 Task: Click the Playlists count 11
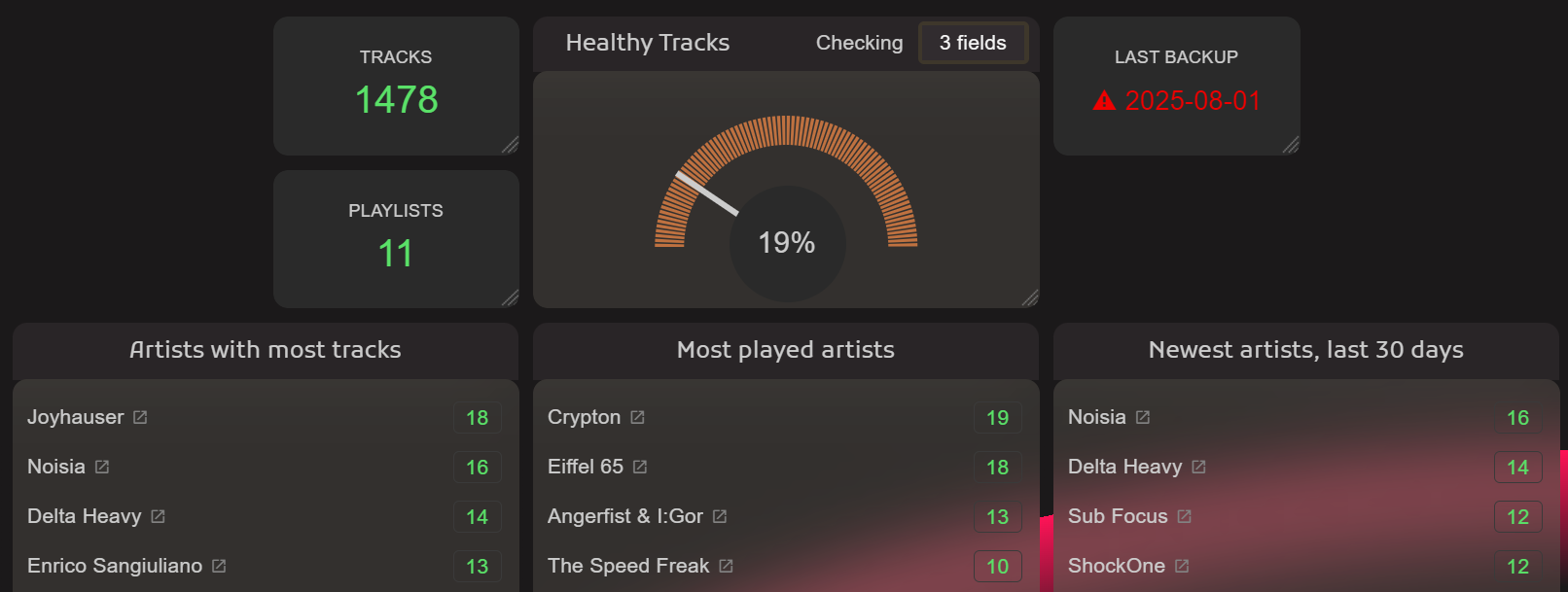396,254
